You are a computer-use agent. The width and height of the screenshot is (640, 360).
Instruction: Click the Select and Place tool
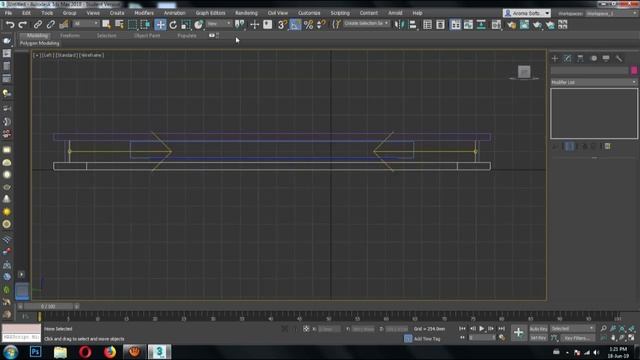click(199, 24)
